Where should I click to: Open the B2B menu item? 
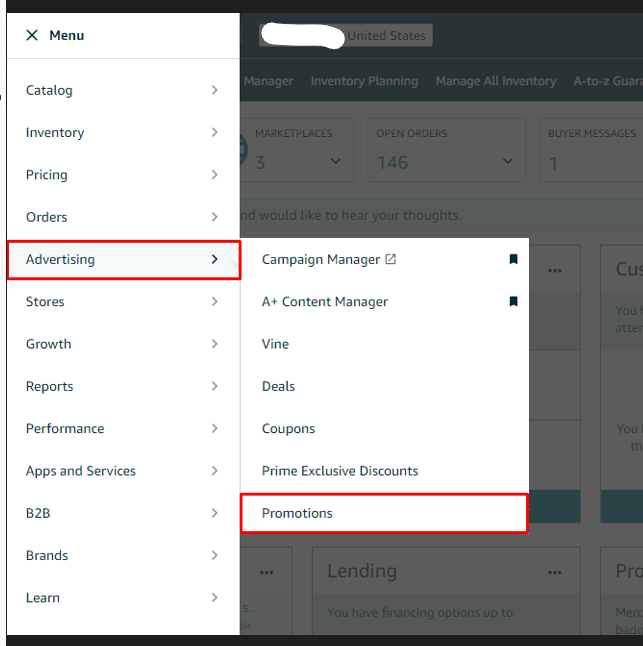[x=123, y=513]
